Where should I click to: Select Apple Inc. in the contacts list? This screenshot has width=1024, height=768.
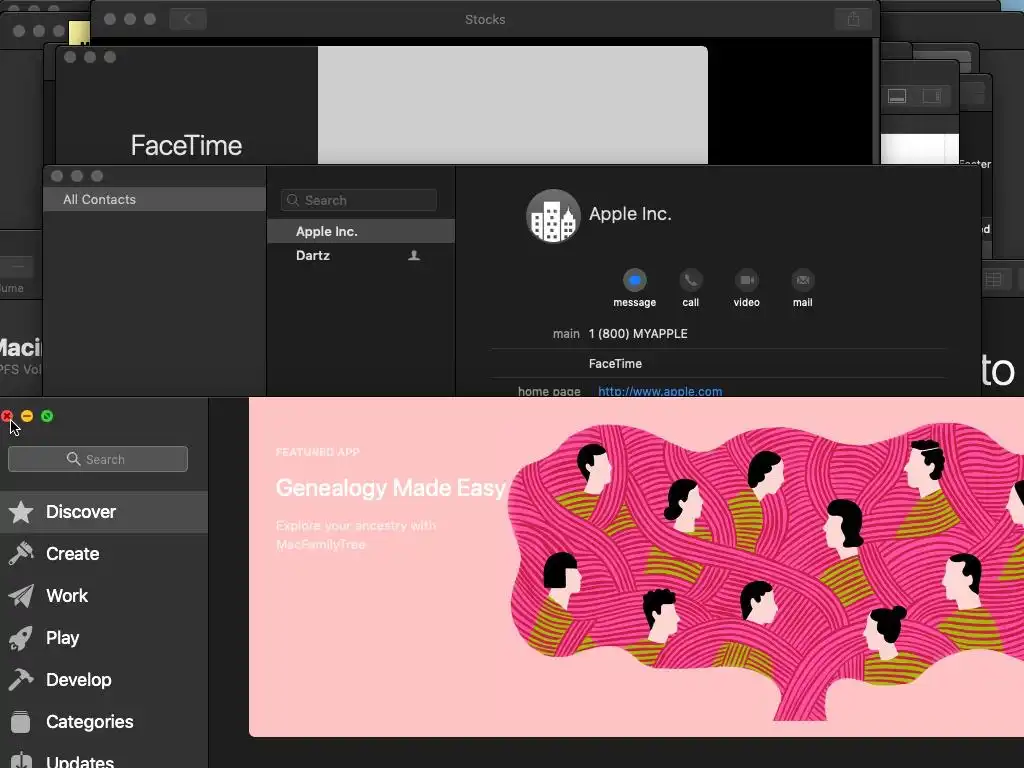pyautogui.click(x=360, y=231)
